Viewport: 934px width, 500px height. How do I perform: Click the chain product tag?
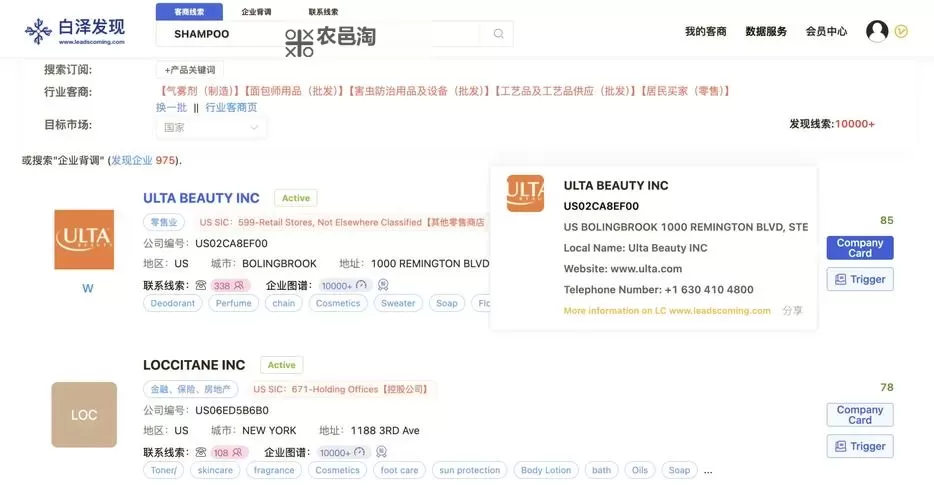click(x=284, y=303)
